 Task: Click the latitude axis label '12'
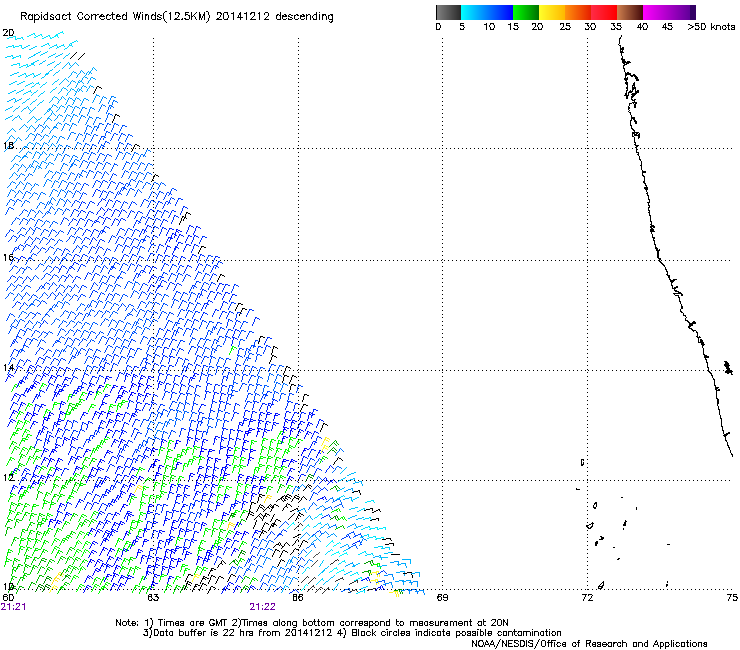pyautogui.click(x=8, y=477)
